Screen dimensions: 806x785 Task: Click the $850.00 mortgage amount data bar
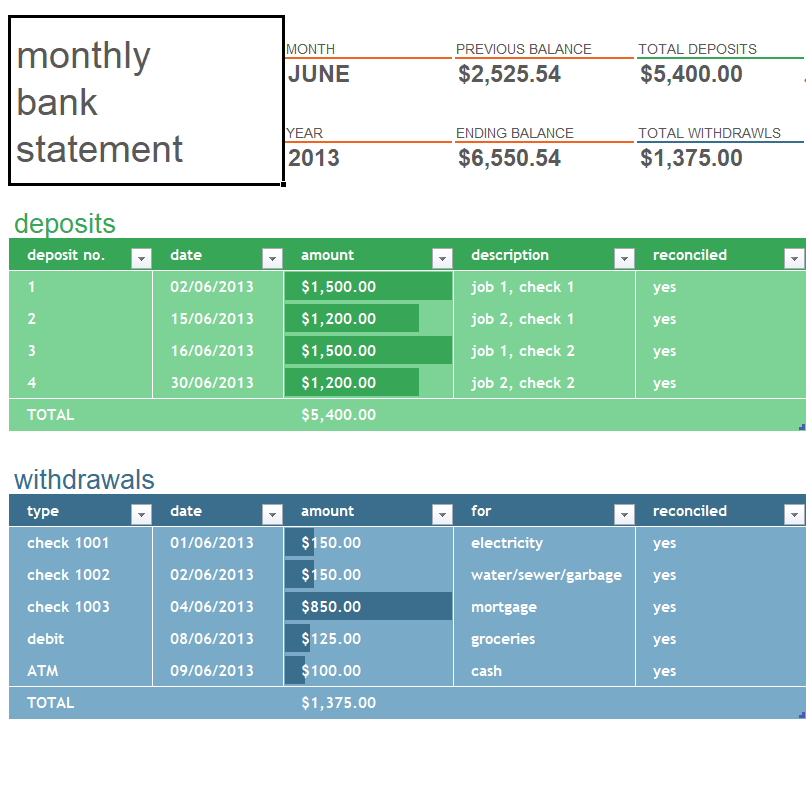pyautogui.click(x=368, y=607)
